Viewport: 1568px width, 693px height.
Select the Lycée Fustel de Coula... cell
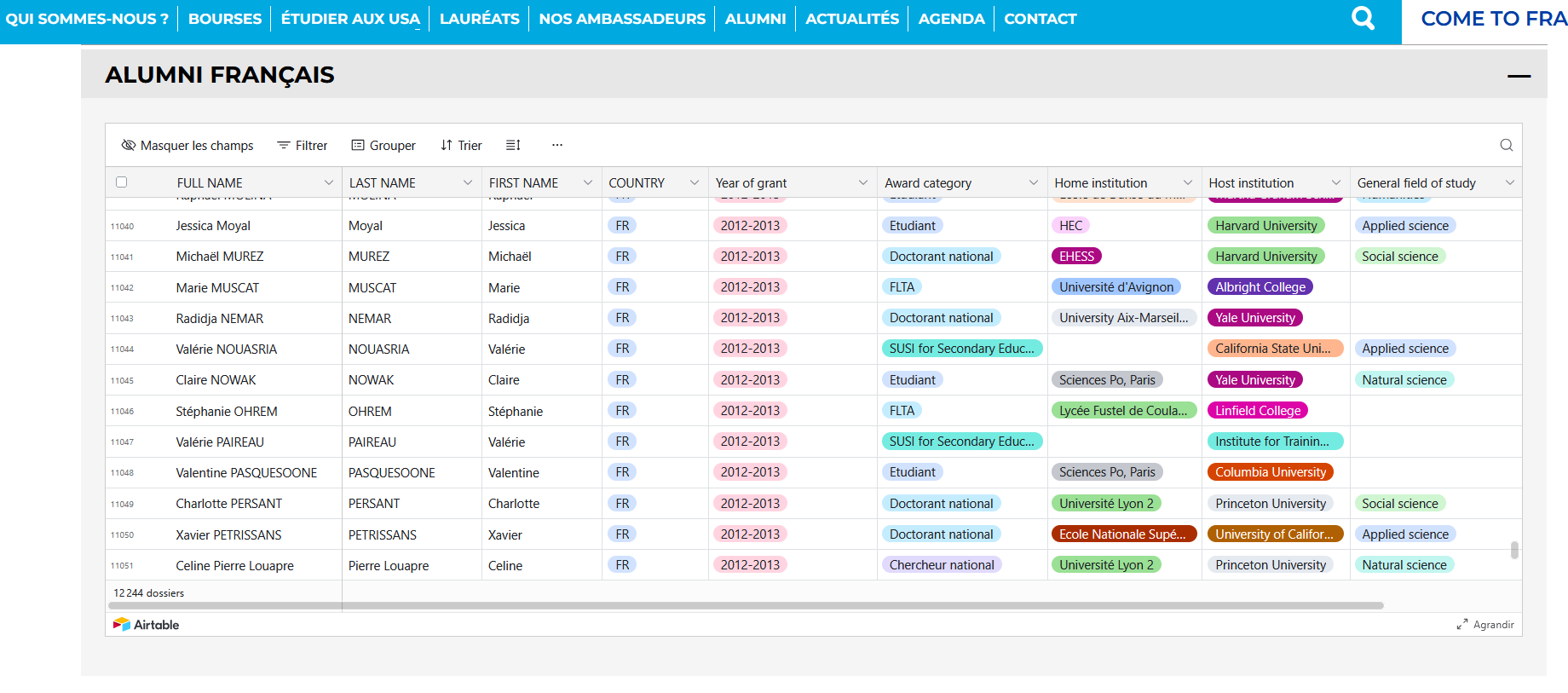(x=1124, y=411)
